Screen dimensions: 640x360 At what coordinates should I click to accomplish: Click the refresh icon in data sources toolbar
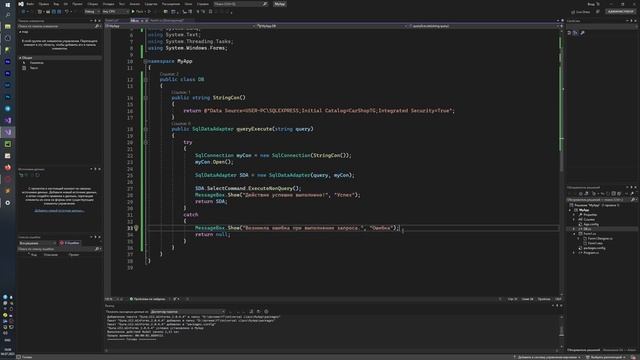(x=38, y=175)
